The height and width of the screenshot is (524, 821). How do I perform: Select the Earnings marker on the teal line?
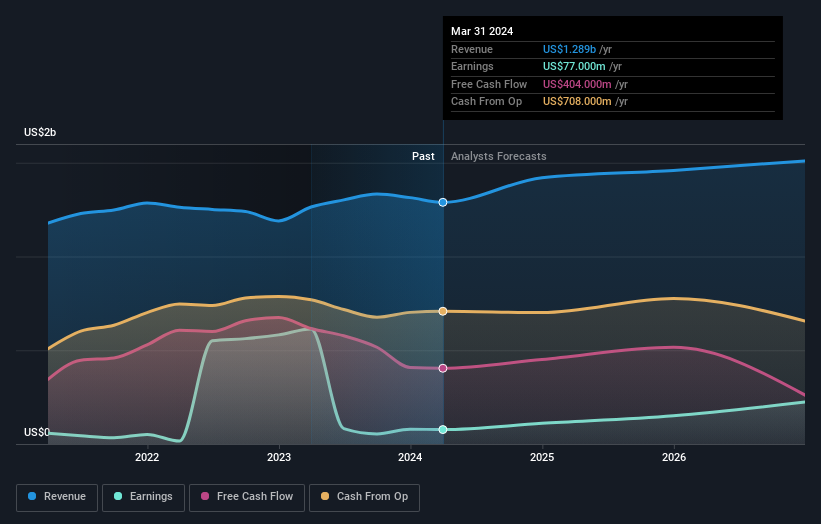point(443,429)
